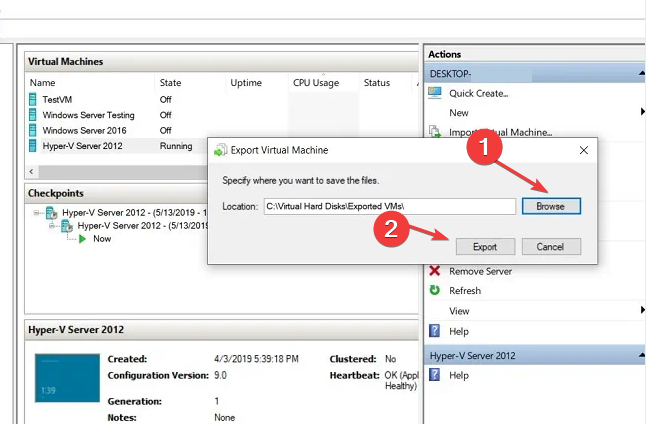Click the Clustered value No
Screen dimensions: 649x424
[x=390, y=359]
